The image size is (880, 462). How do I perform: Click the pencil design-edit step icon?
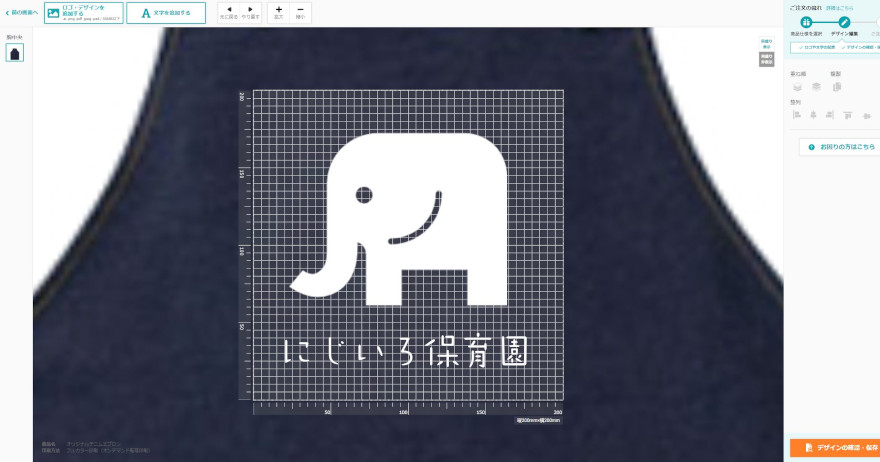[844, 22]
